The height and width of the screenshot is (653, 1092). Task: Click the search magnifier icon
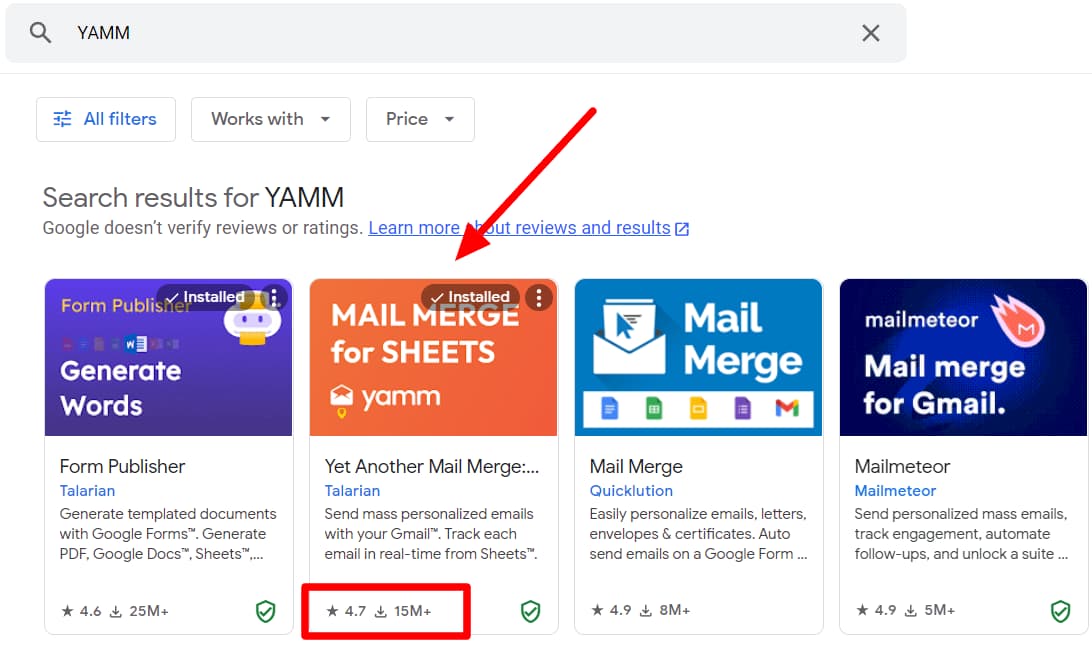click(x=40, y=33)
